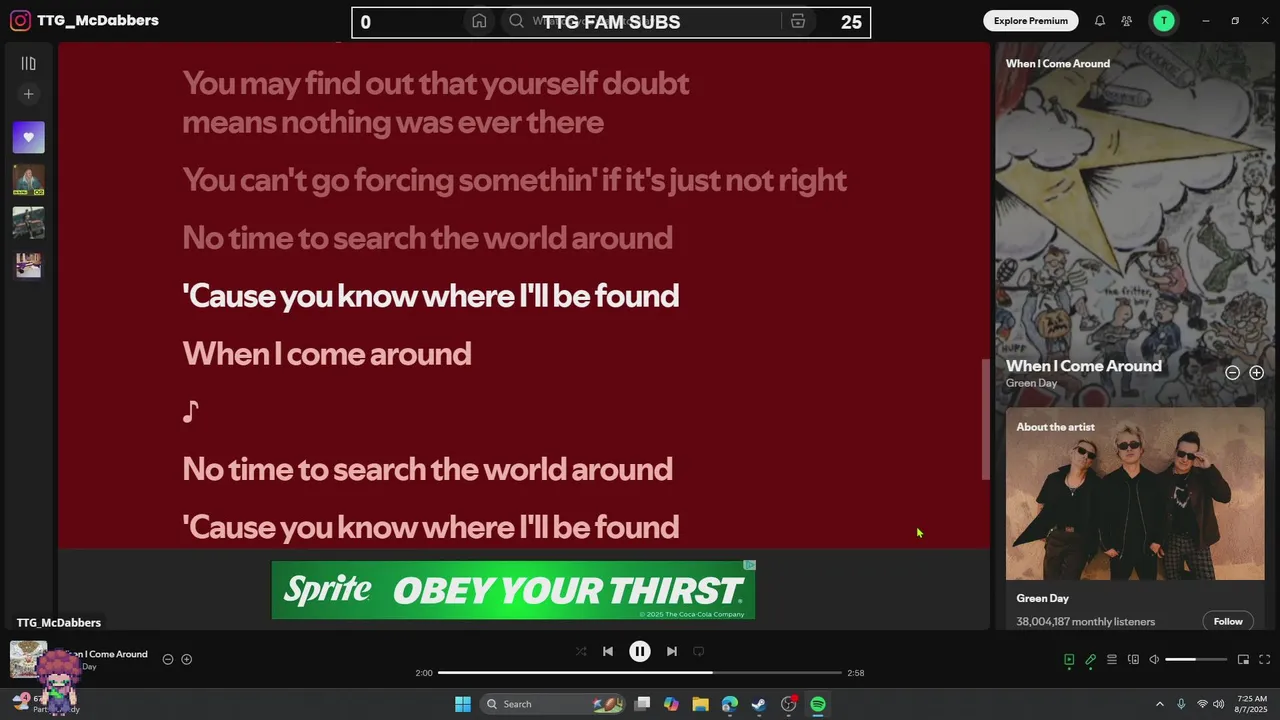The width and height of the screenshot is (1280, 720).
Task: Toggle shuffle in the player controls
Action: pyautogui.click(x=581, y=651)
